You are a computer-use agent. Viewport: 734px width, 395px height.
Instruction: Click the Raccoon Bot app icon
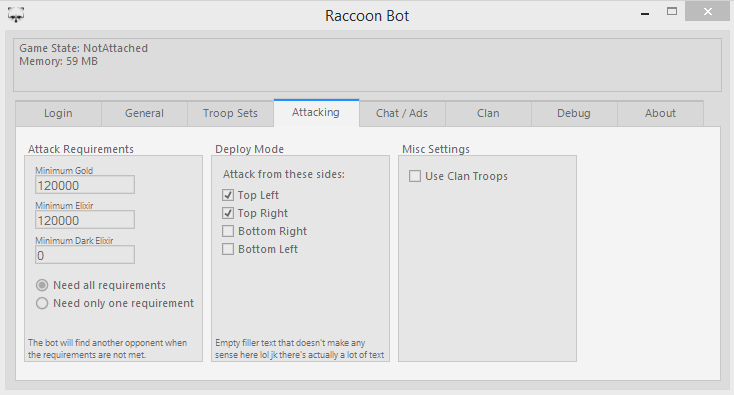16,15
